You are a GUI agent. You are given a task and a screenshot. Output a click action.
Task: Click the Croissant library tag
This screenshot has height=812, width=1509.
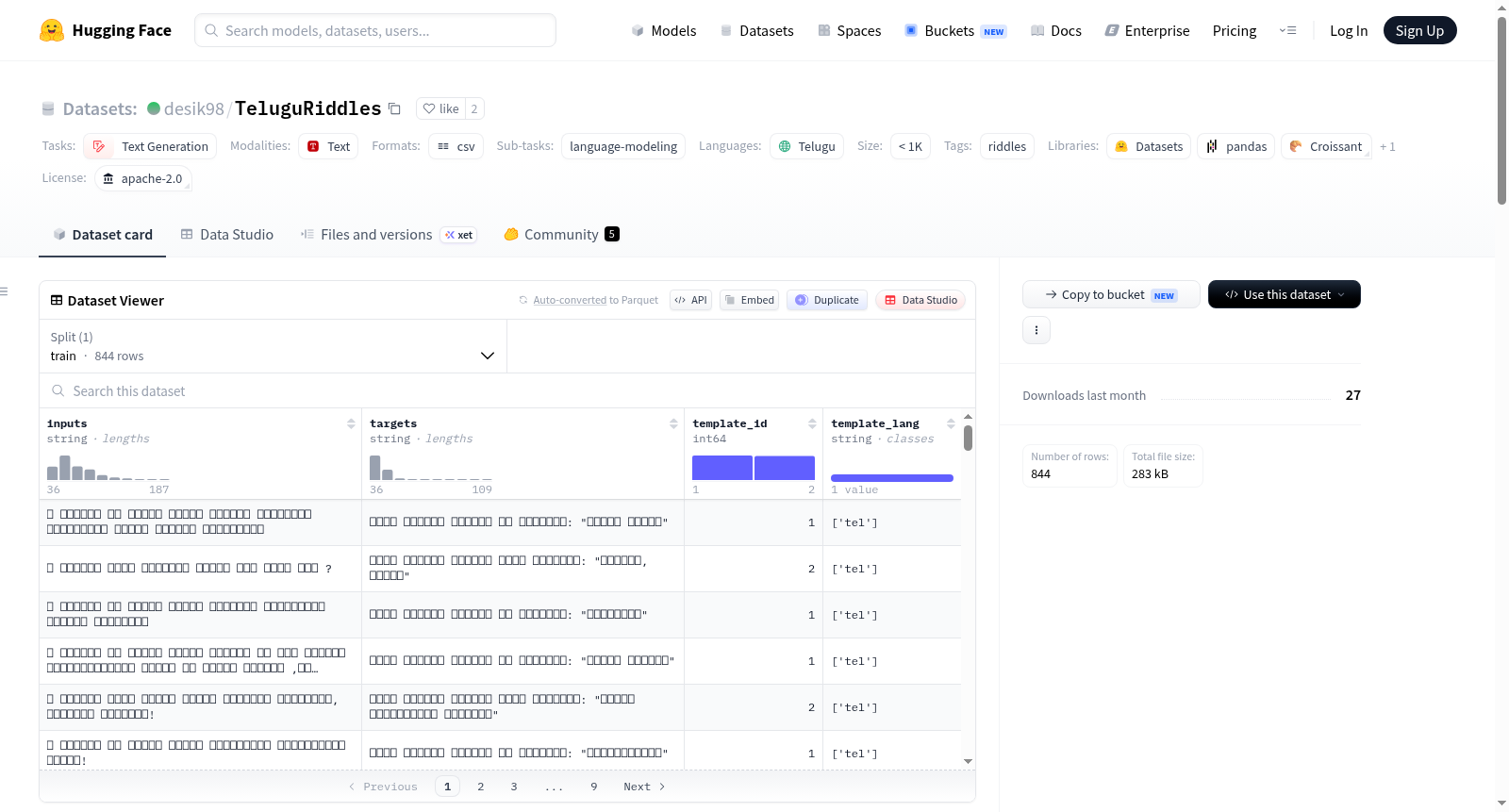coord(1326,146)
